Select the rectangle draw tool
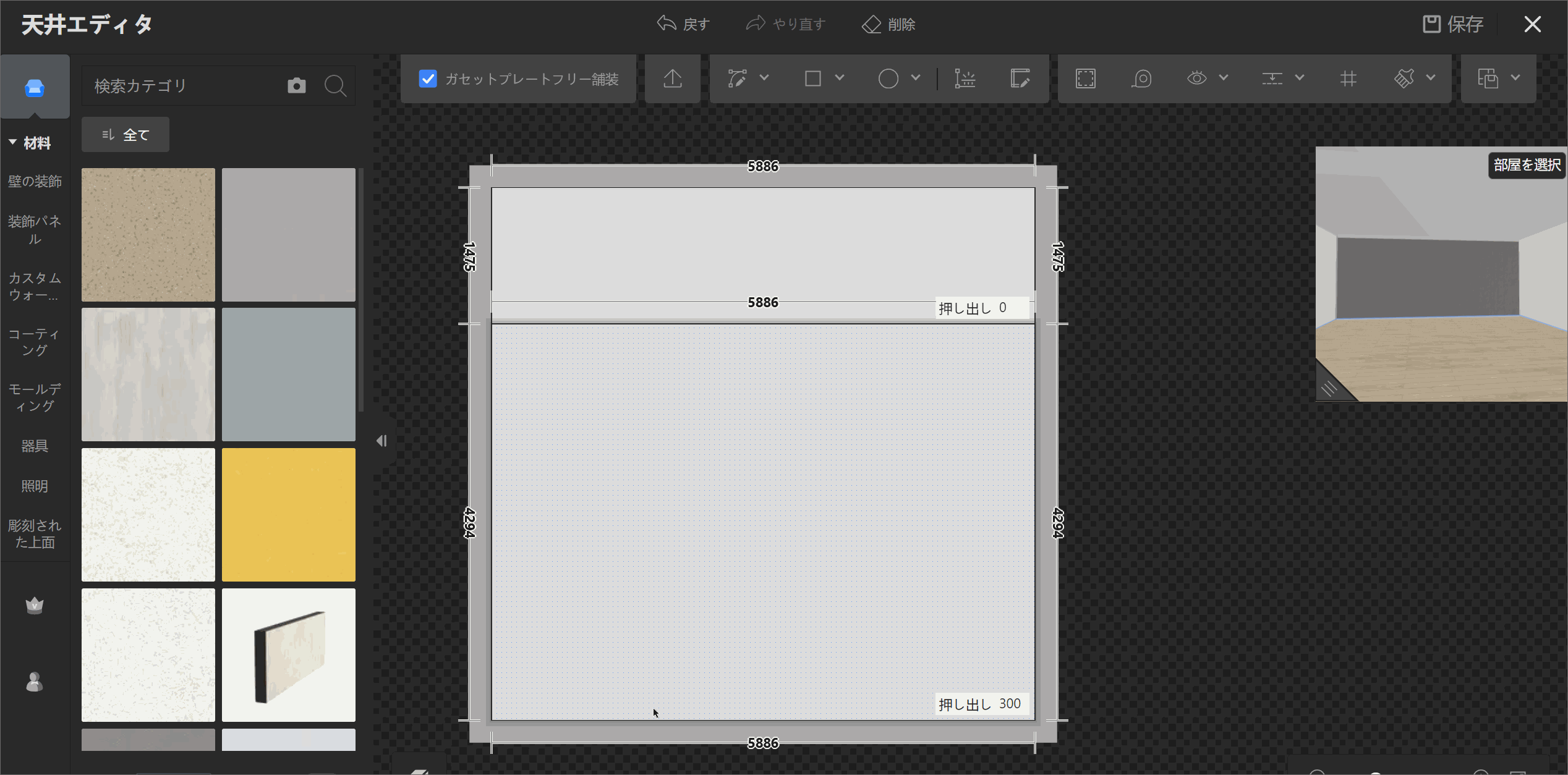Screen dimensions: 1568x775 tap(813, 78)
